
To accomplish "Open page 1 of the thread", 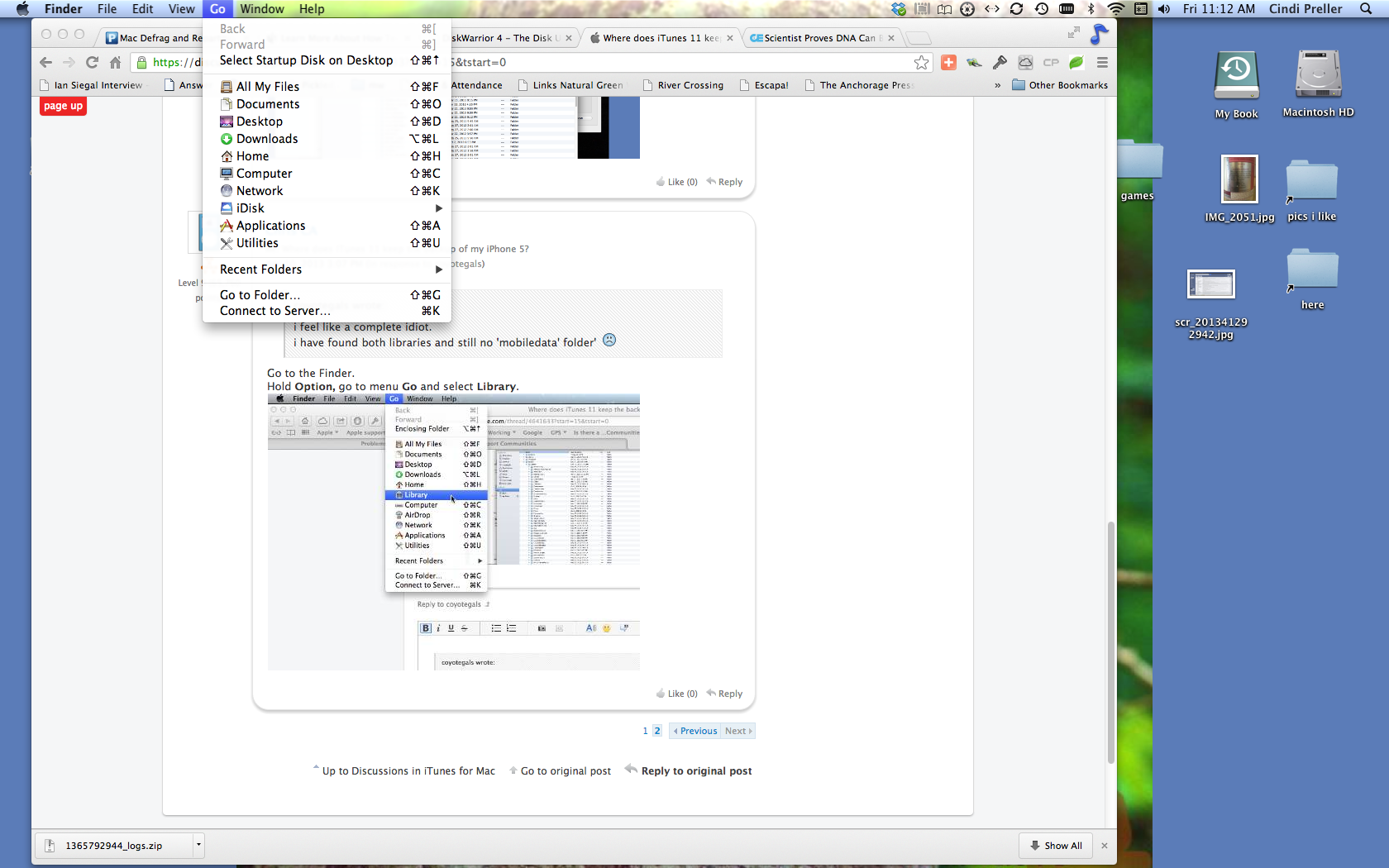I will (x=645, y=731).
